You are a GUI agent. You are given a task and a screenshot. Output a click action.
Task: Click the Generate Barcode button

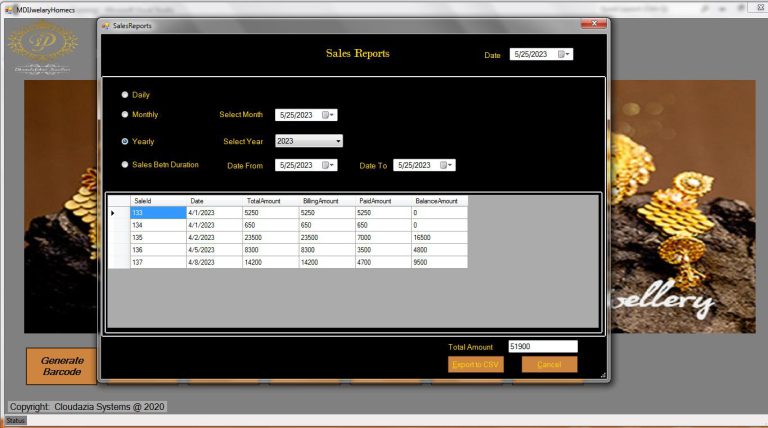coord(62,366)
